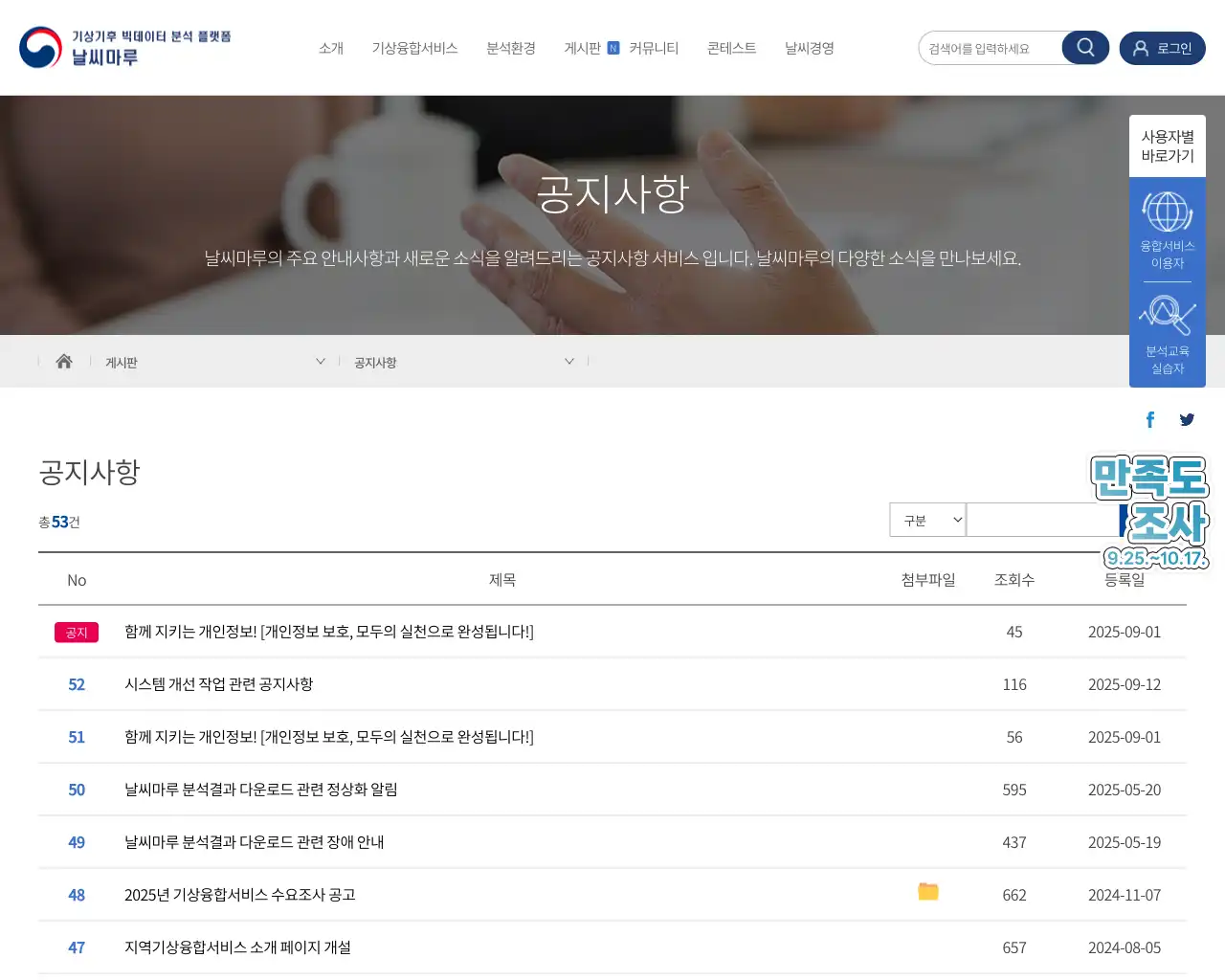
Task: Open the 2025년 기상융합서비스 수요조사 공고 post
Action: pos(239,895)
